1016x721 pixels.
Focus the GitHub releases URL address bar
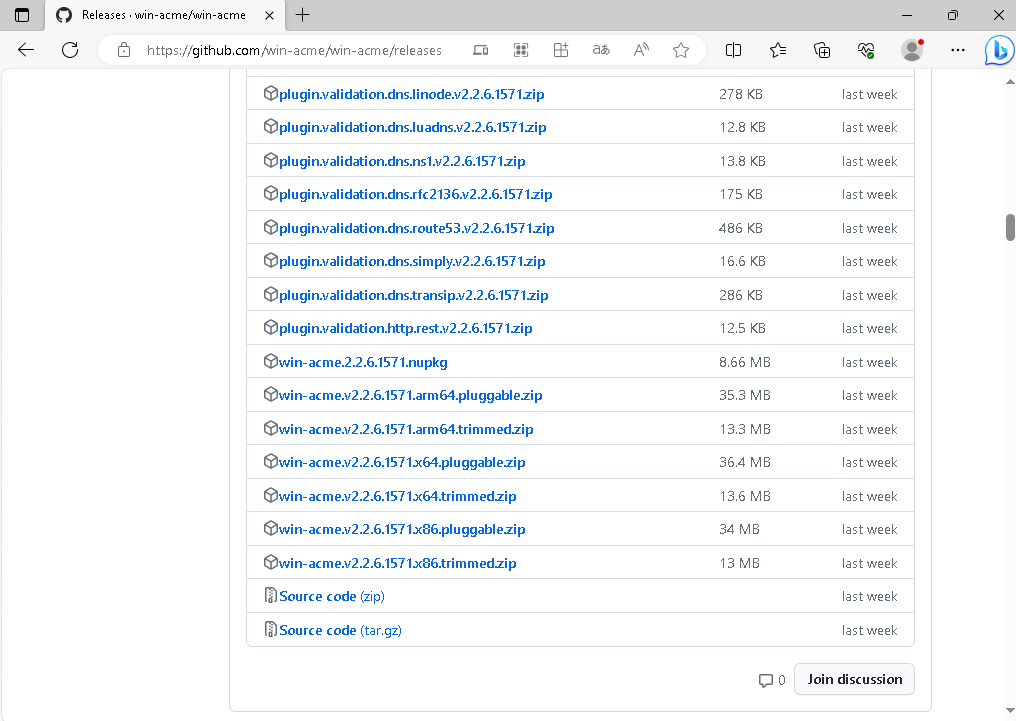[x=294, y=50]
